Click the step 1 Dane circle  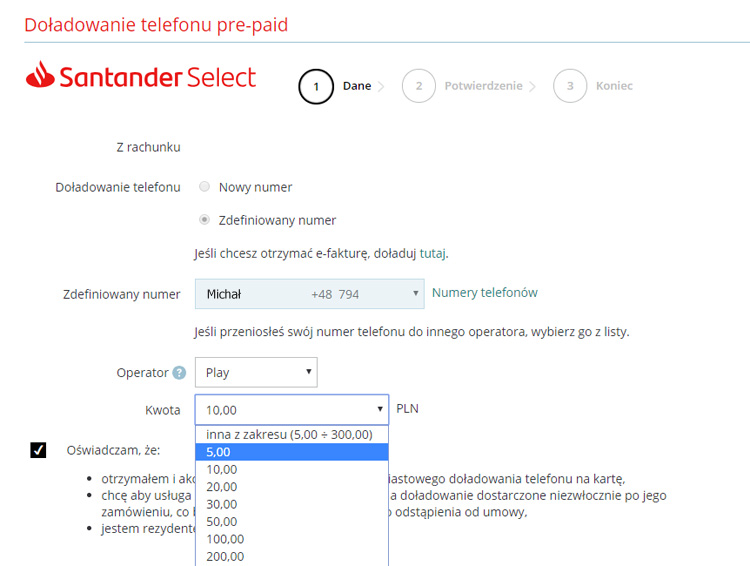pos(316,87)
